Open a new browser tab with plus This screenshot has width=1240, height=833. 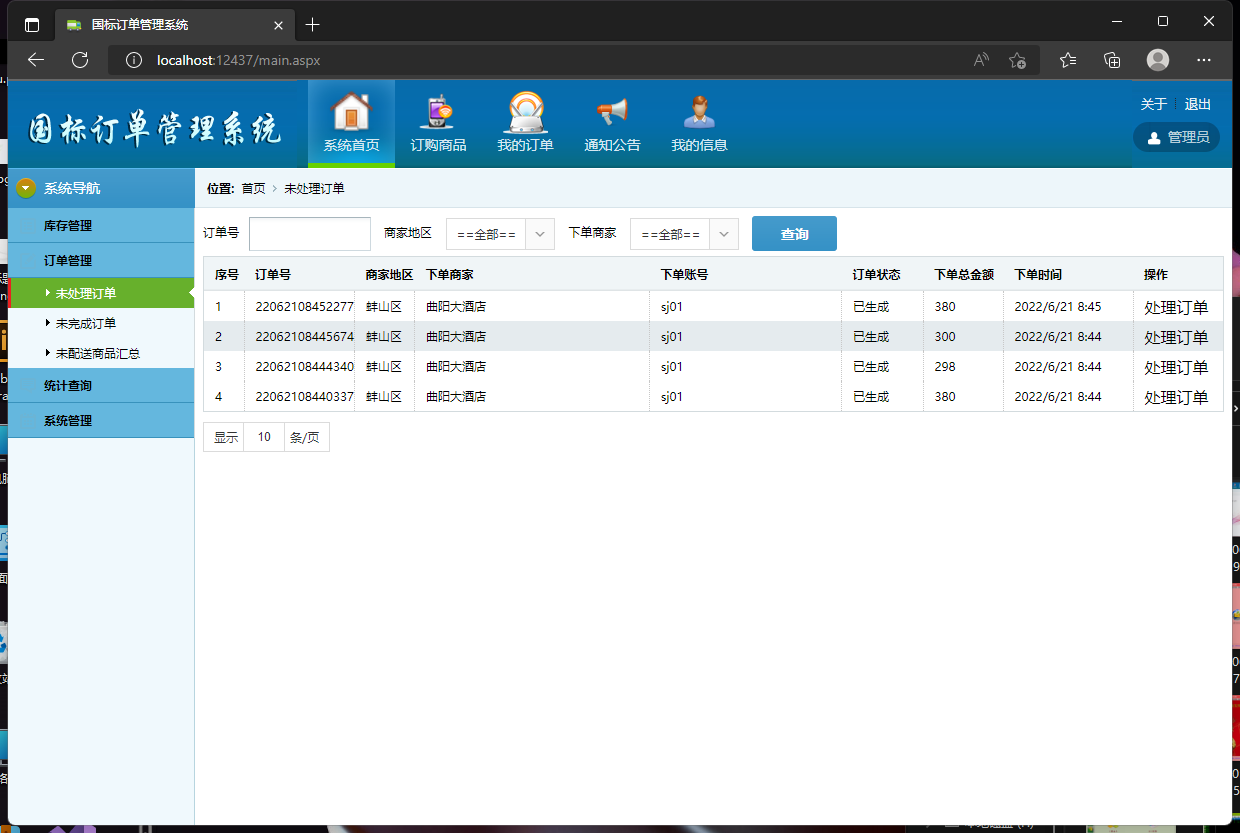click(313, 24)
